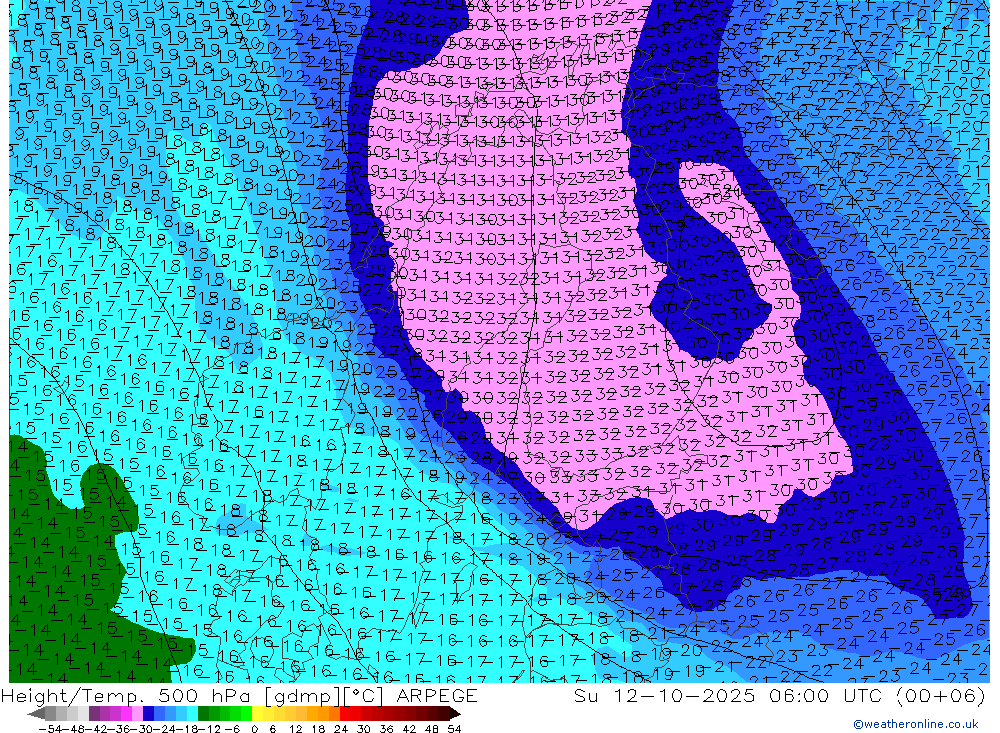Click the 54 legend scale label
This screenshot has height=733, width=1000.
point(454,729)
